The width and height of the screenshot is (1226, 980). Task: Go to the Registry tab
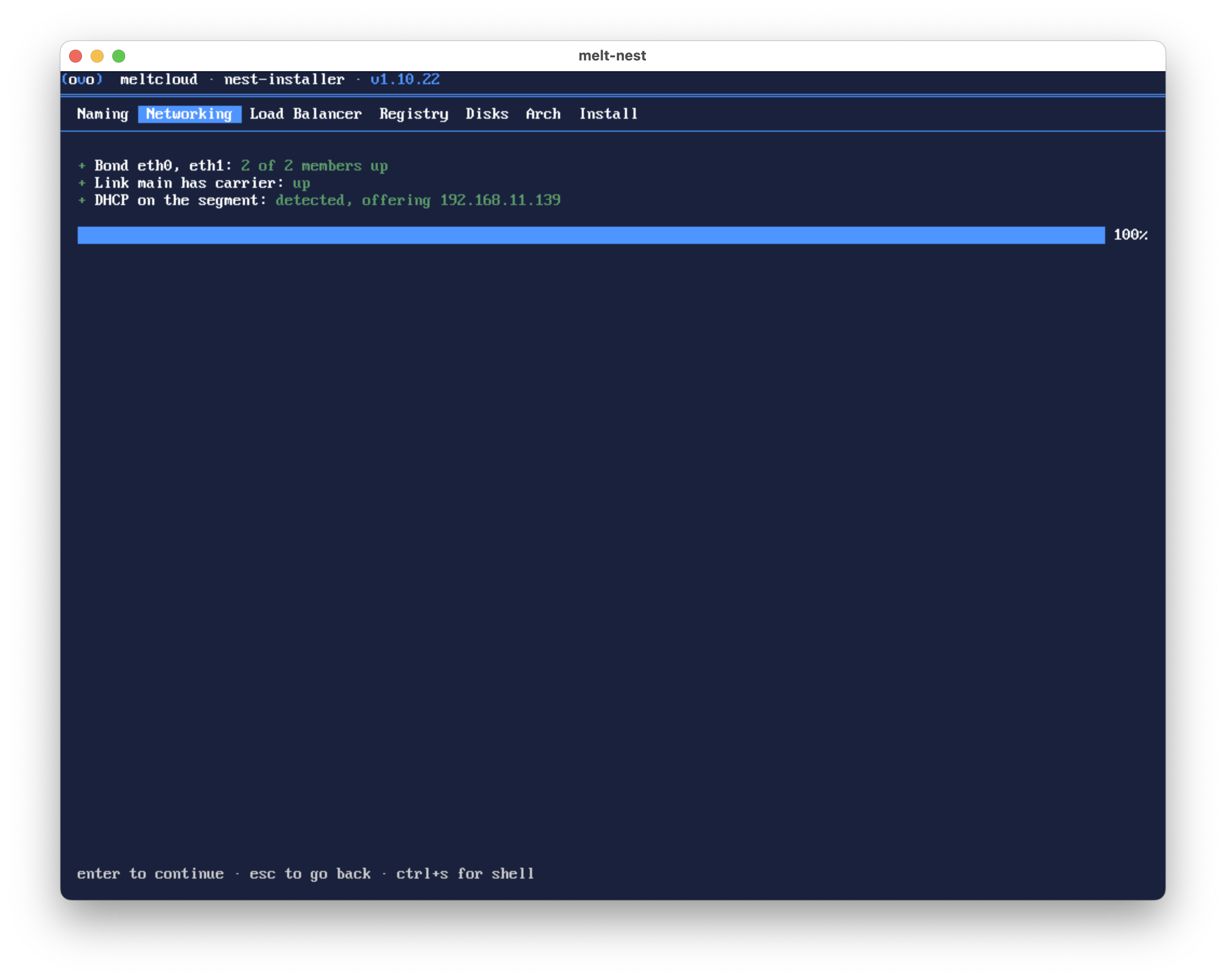pyautogui.click(x=414, y=114)
